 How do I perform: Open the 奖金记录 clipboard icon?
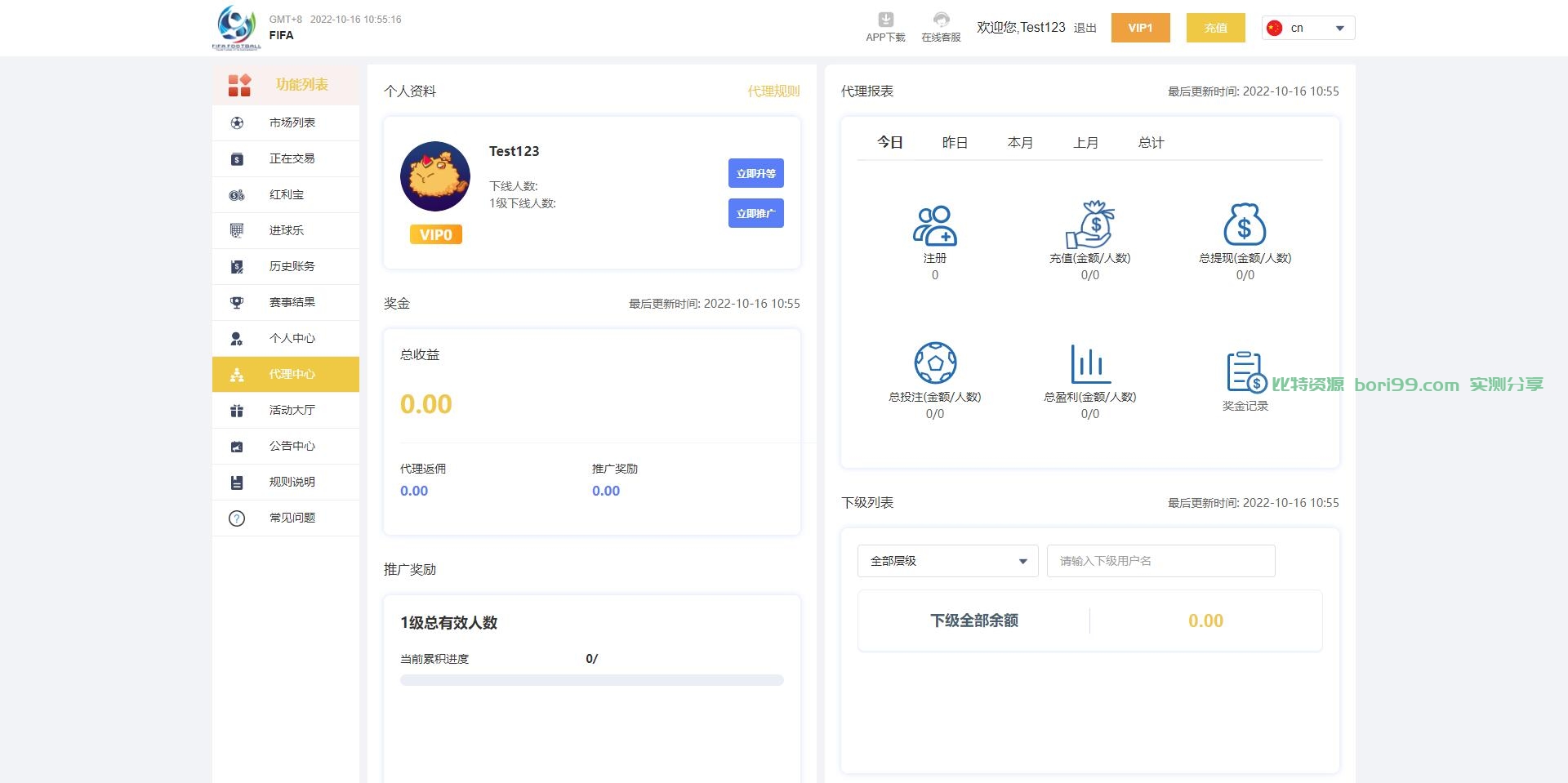(x=1246, y=372)
